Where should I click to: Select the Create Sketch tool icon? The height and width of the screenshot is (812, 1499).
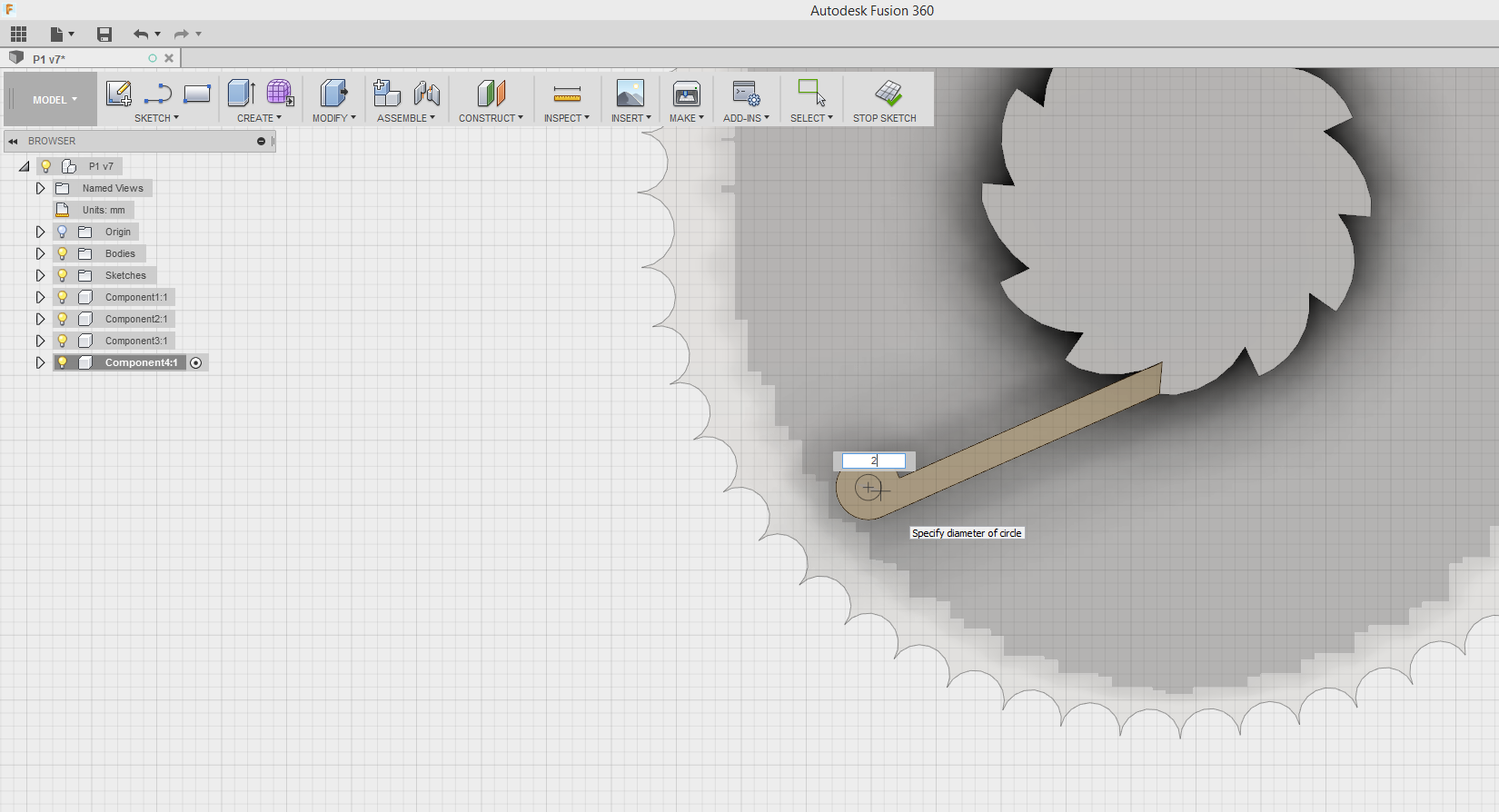tap(118, 94)
